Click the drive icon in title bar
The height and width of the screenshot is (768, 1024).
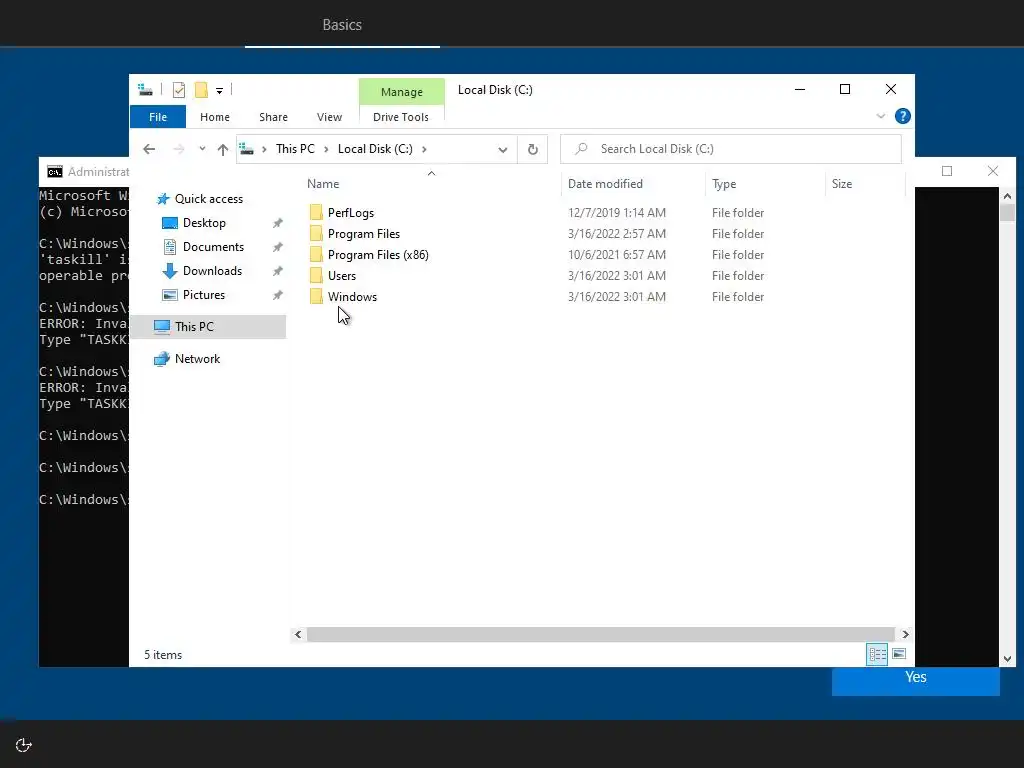coord(145,89)
